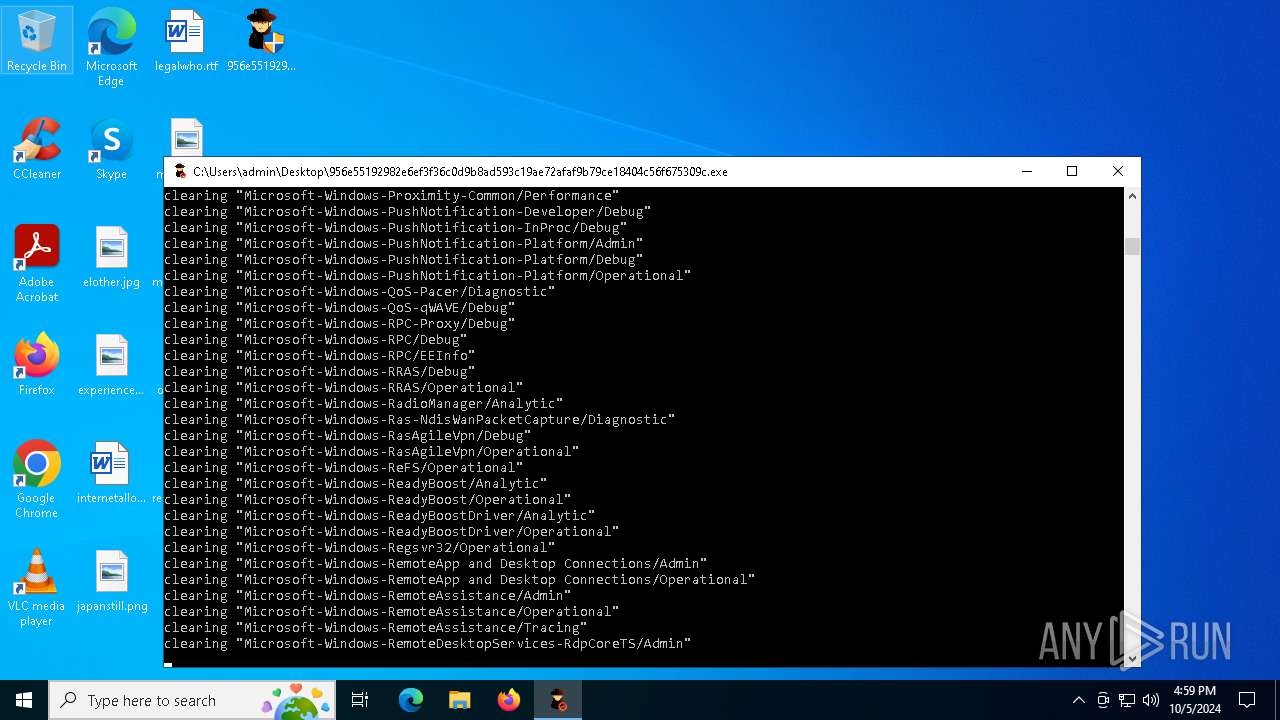The image size is (1280, 720).
Task: Click the line "Microsoft-Windows-RemoteAssistance/Tracing"
Action: [376, 628]
